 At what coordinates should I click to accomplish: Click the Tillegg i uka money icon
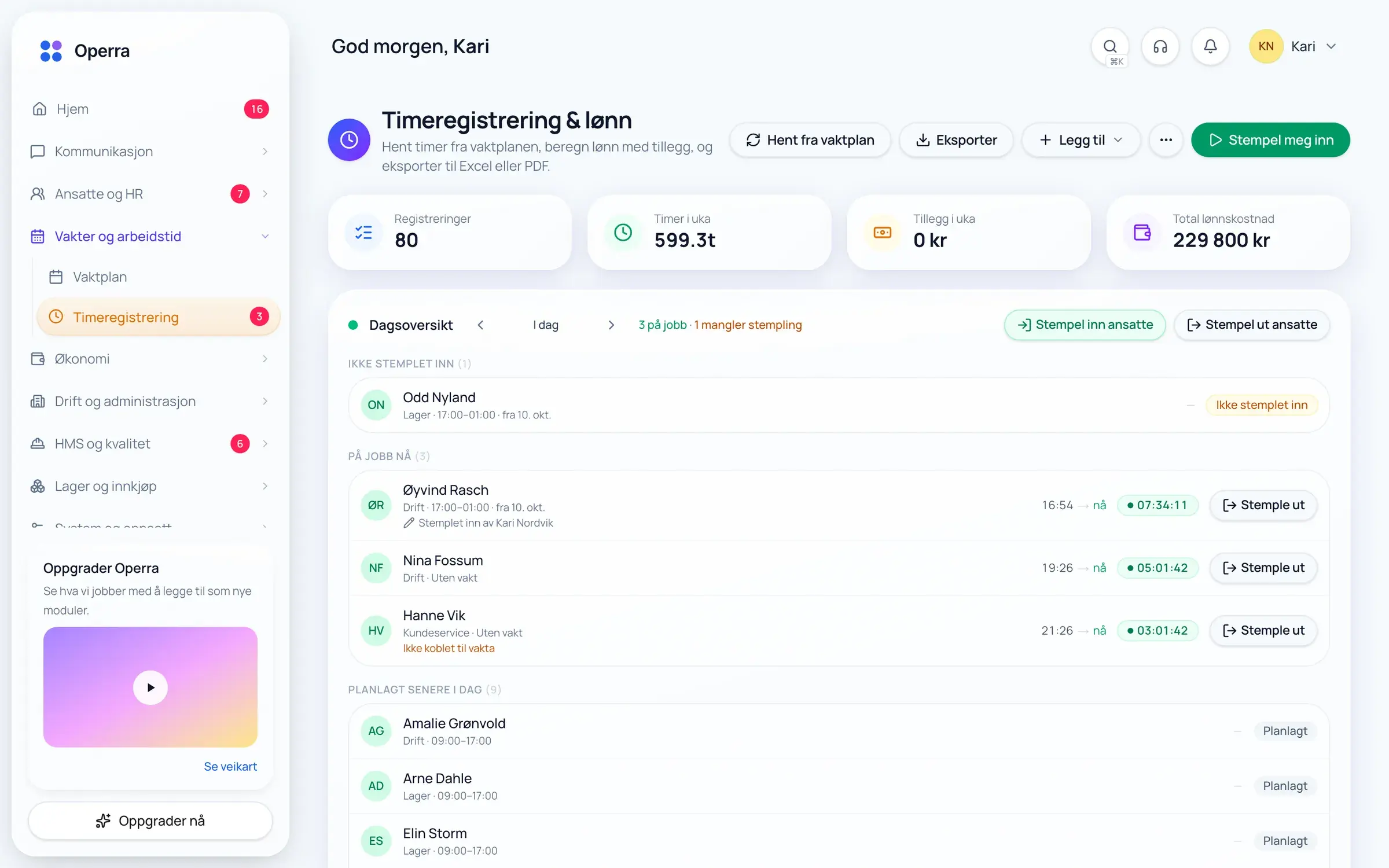pyautogui.click(x=882, y=233)
